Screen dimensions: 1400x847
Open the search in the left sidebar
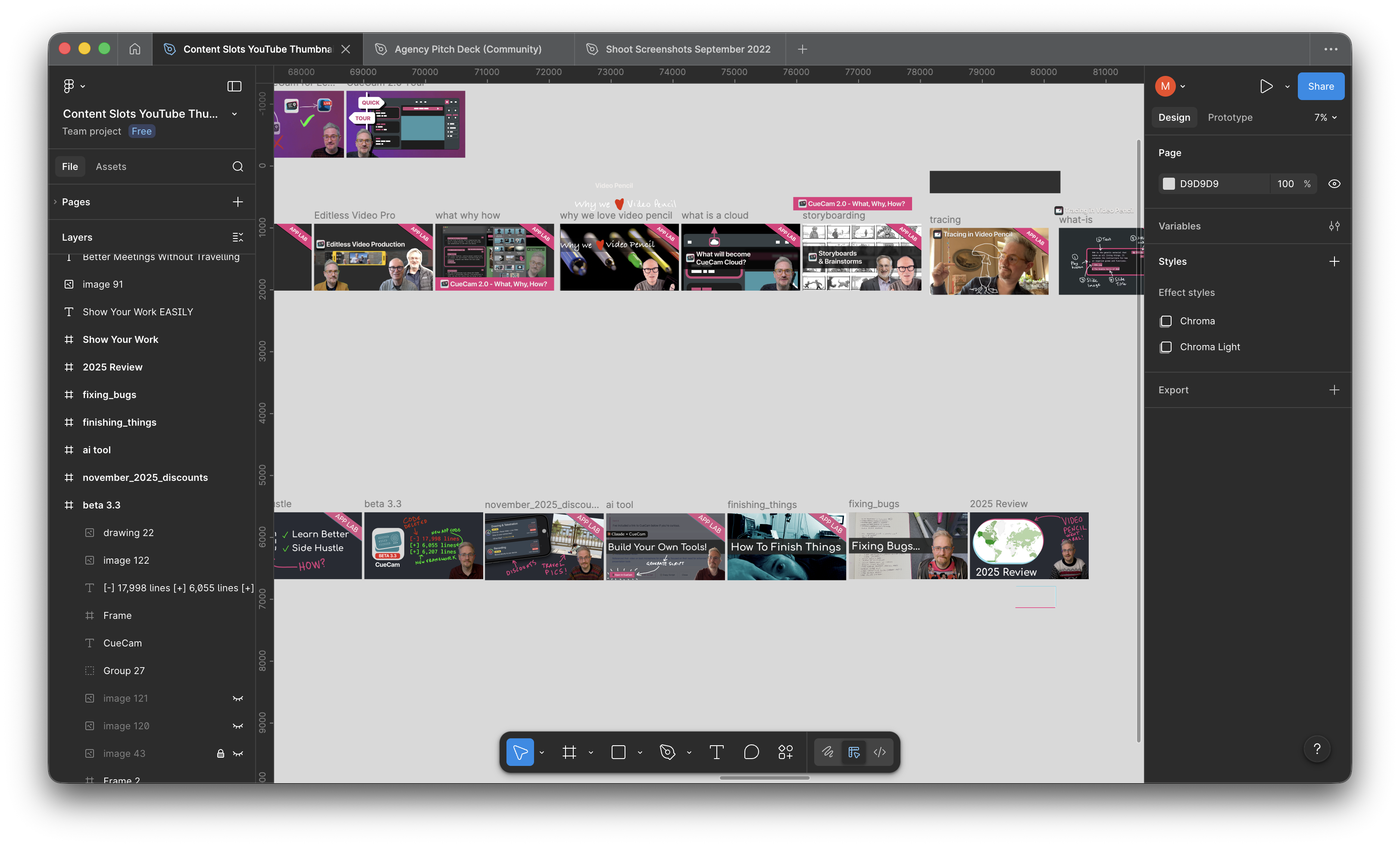point(237,166)
